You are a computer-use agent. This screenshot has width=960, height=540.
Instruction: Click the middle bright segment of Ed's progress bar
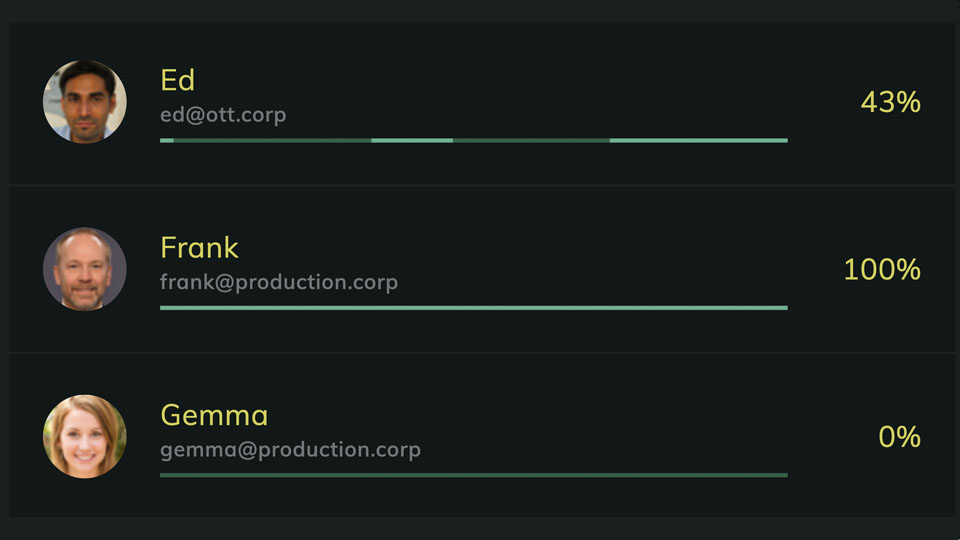(412, 141)
